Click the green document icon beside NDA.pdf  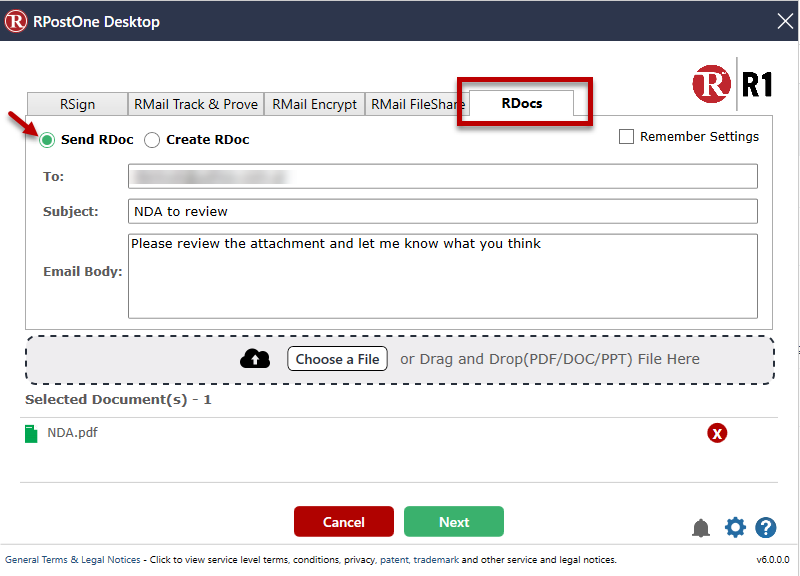[x=31, y=432]
